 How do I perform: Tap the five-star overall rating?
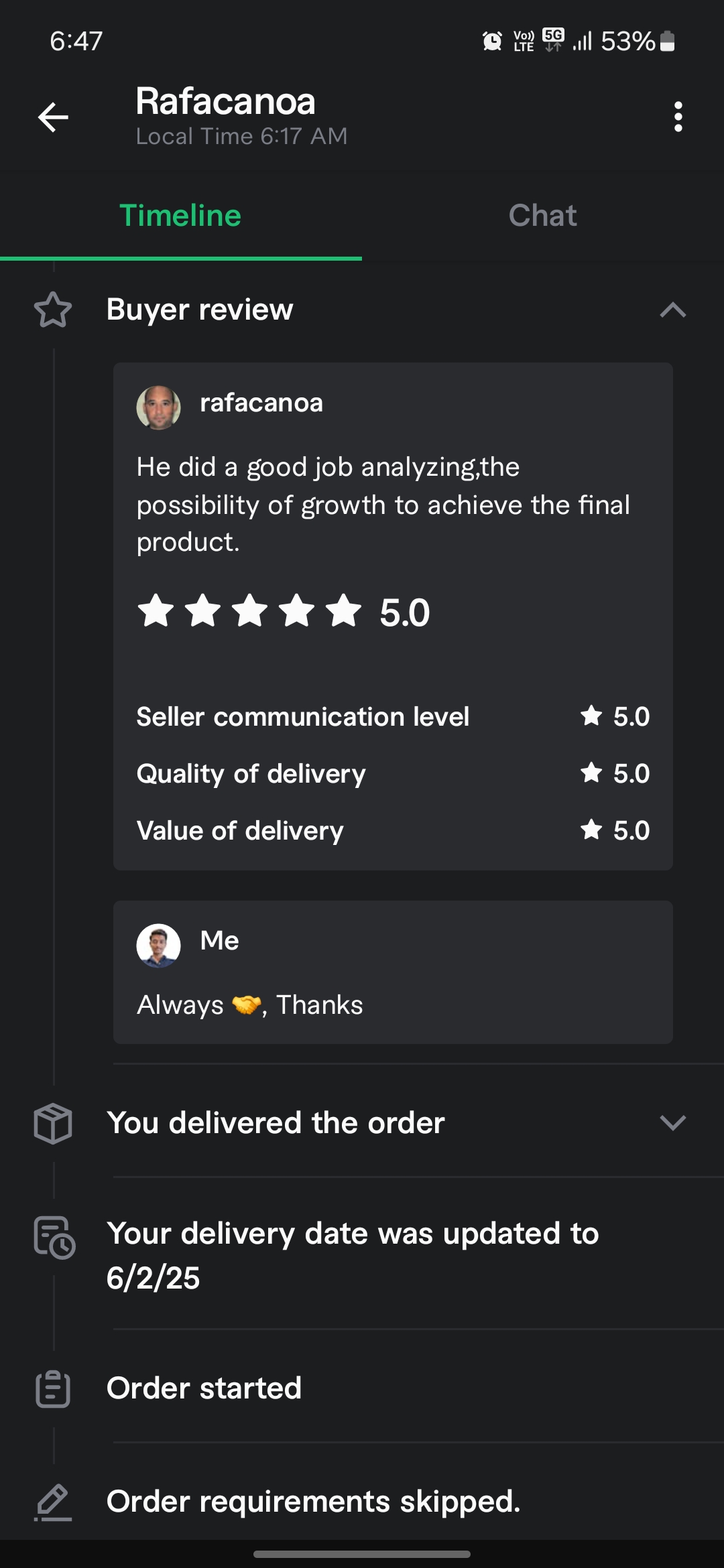tap(249, 612)
